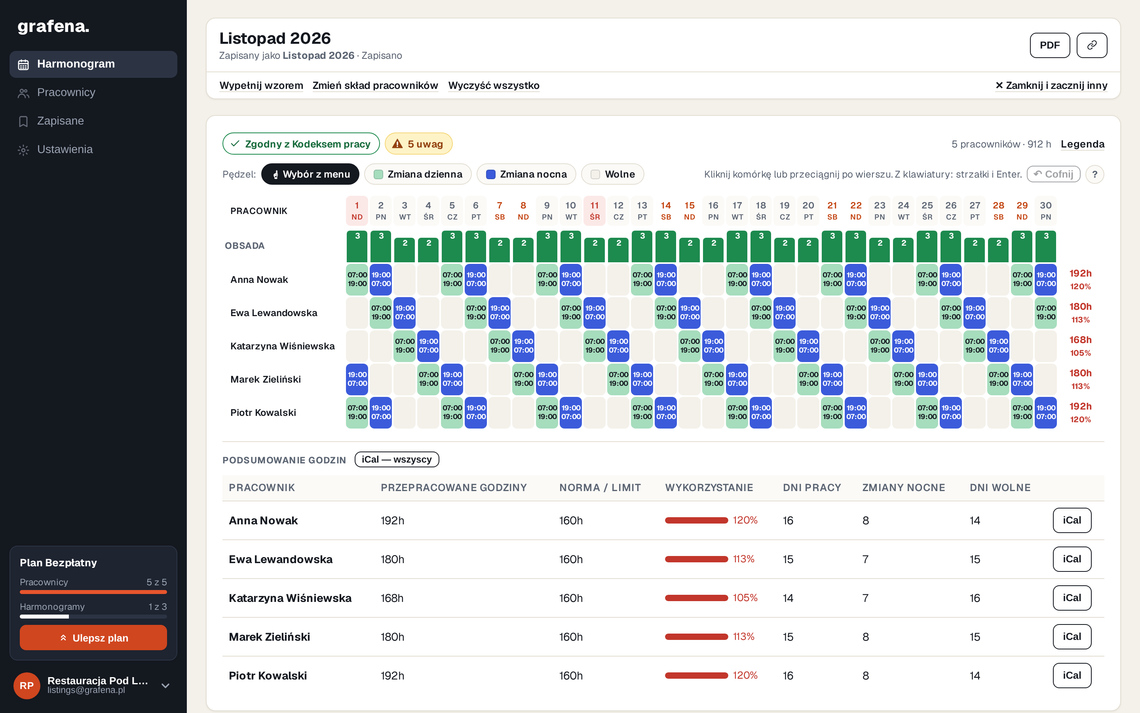This screenshot has width=1140, height=713.
Task: Click the Ustawienia gear icon
Action: (23, 150)
